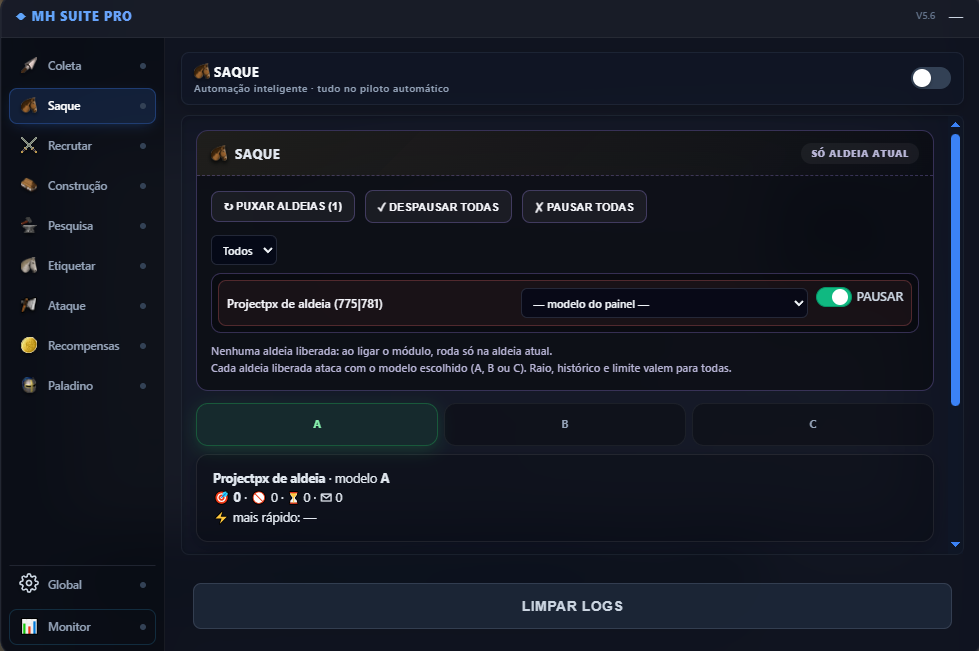Click the red prohibited-sign stats icon

tap(258, 497)
